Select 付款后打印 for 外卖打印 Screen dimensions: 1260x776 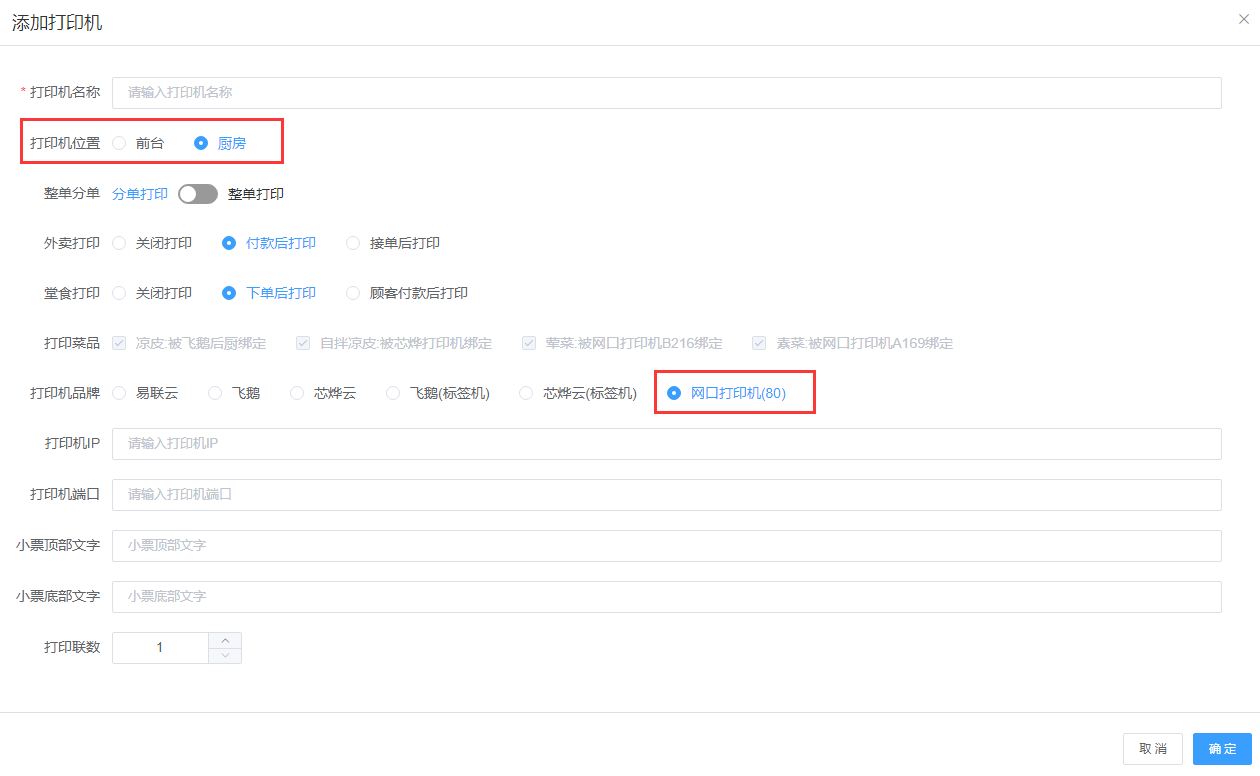click(x=229, y=243)
